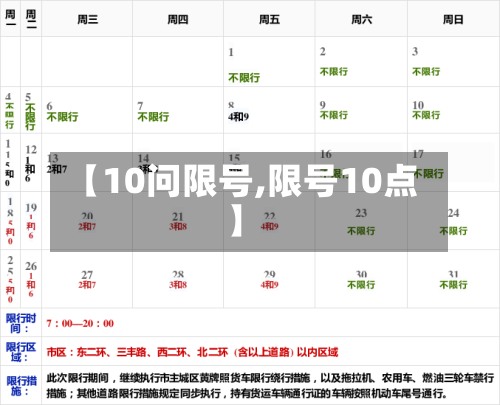Viewport: 500px width, 405px height.
Task: Click the 不限行 text for date 7
Action: pyautogui.click(x=153, y=117)
